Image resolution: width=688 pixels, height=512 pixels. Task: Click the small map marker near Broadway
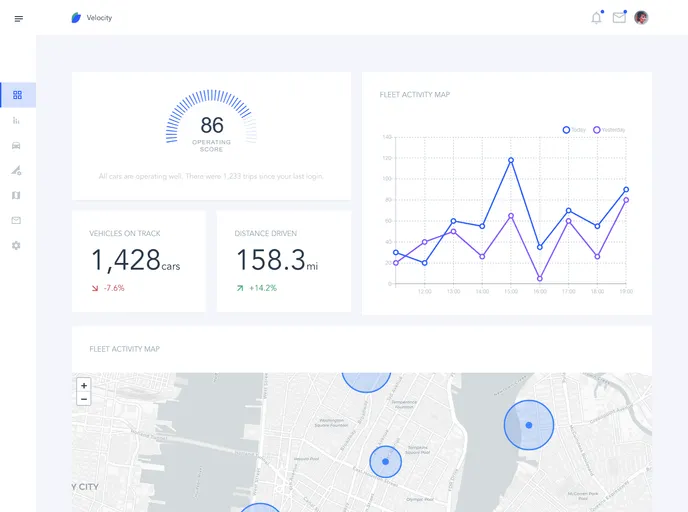(385, 462)
